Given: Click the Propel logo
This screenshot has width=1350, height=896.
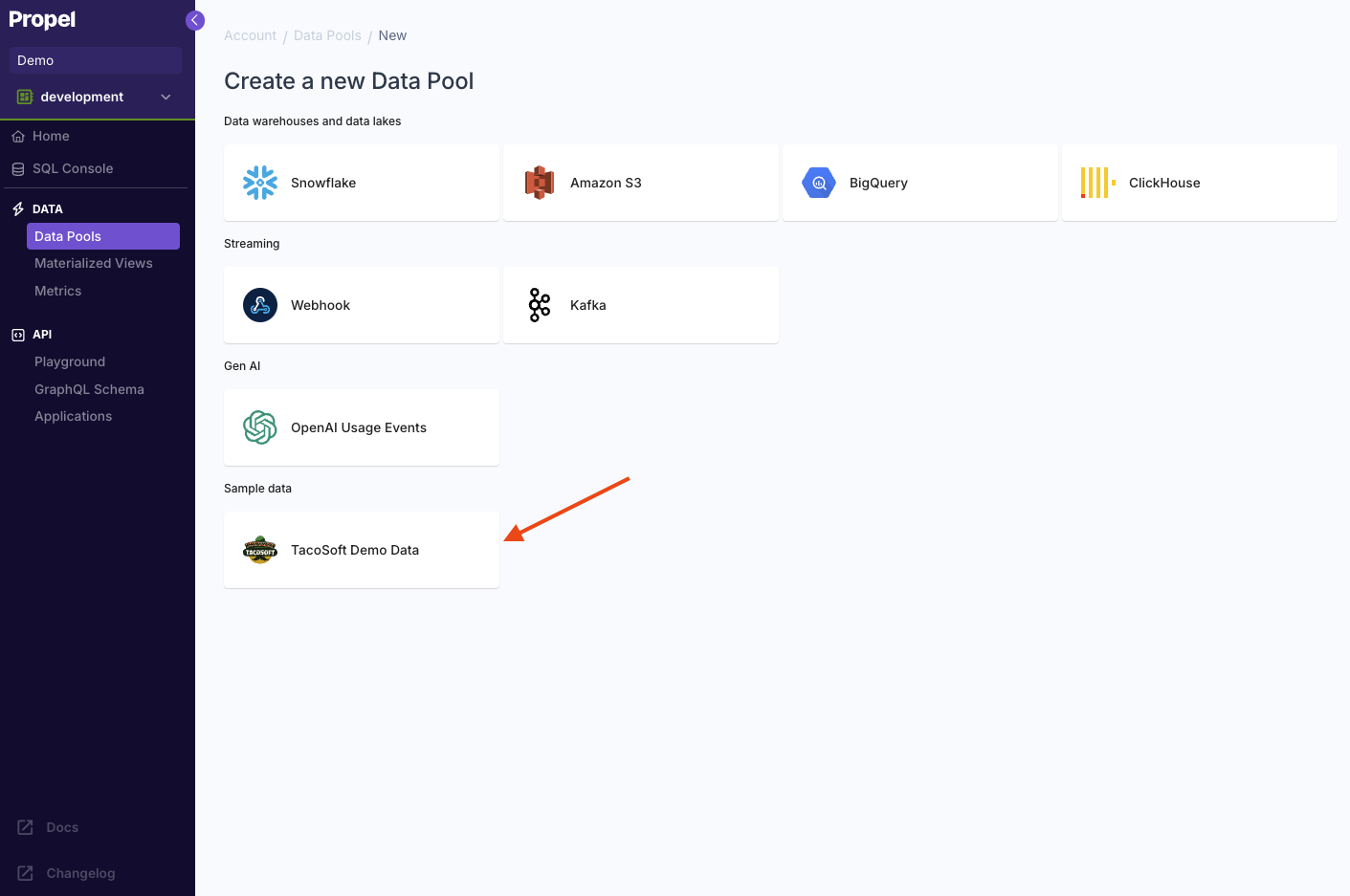Looking at the screenshot, I should tap(42, 19).
